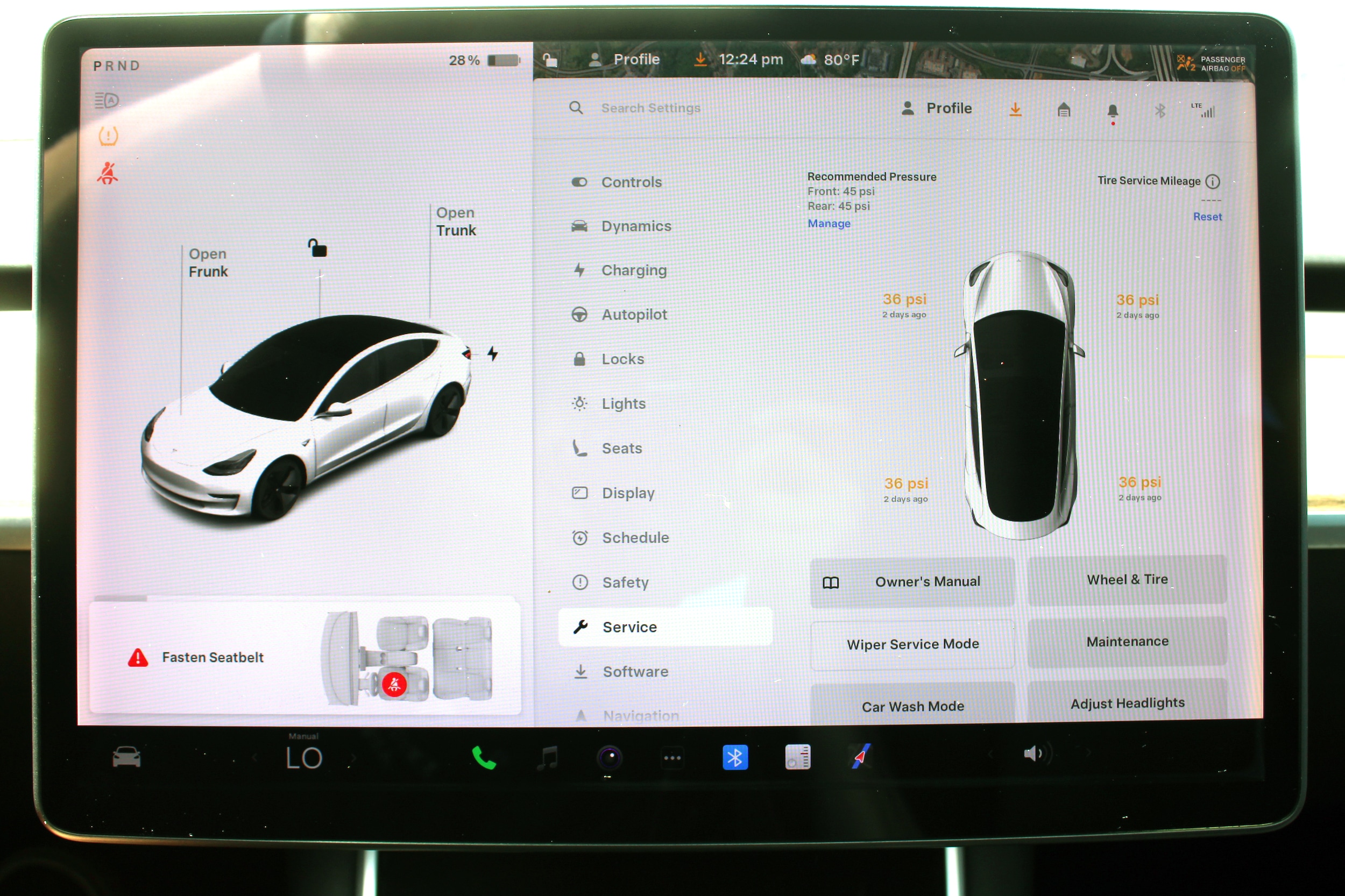Image resolution: width=1345 pixels, height=896 pixels.
Task: Tap the LO manual temperature setting
Action: point(304,758)
